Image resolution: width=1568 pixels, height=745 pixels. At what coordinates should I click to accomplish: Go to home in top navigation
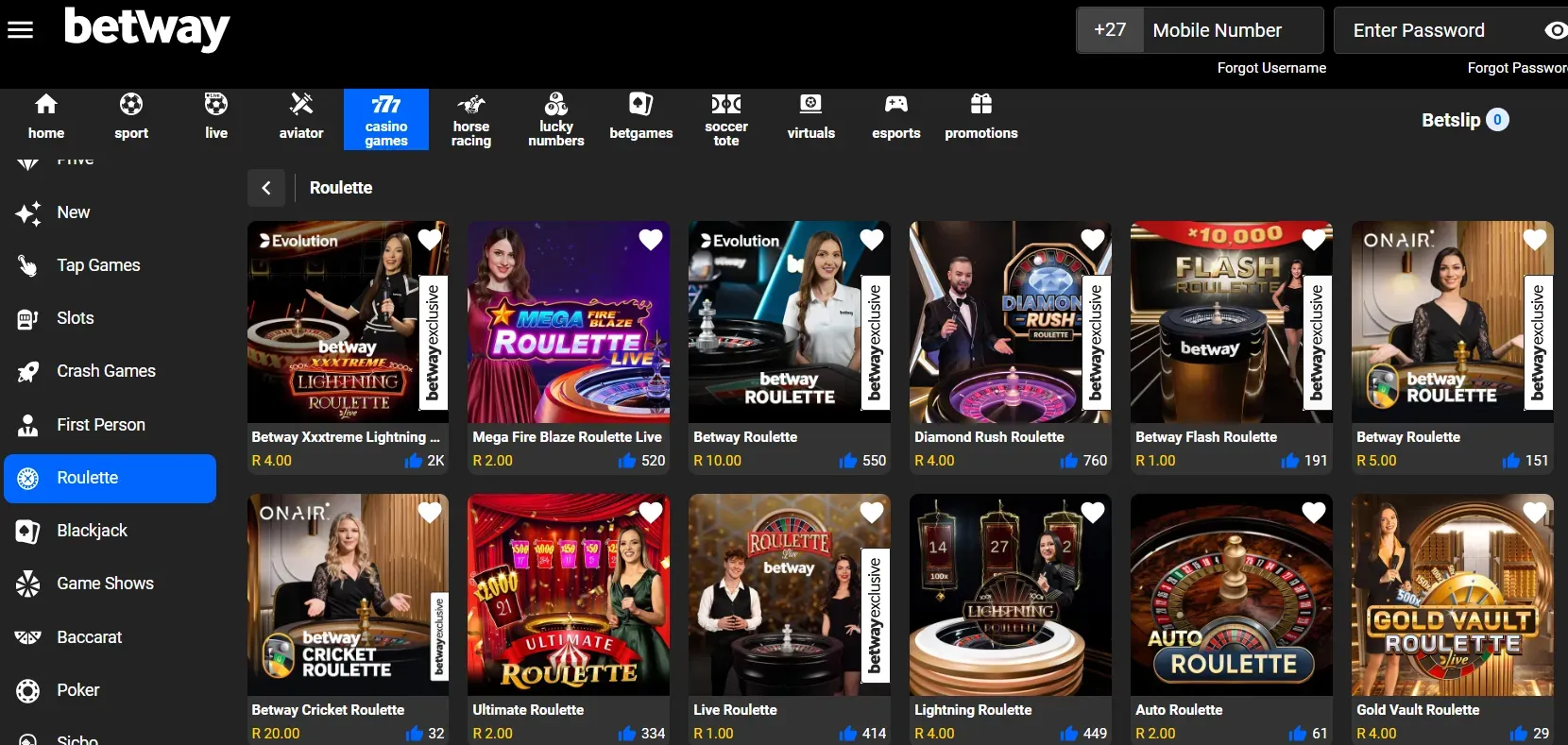pos(46,118)
